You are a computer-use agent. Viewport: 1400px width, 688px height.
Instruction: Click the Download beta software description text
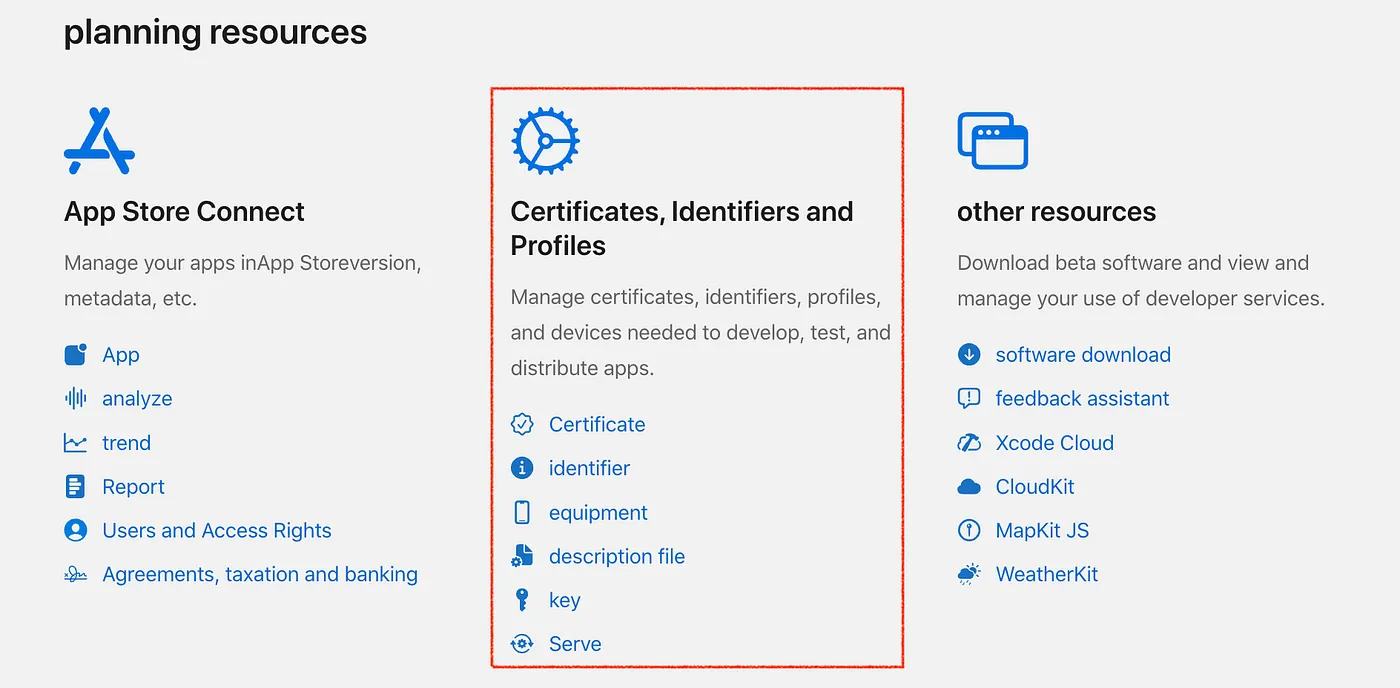(x=1141, y=280)
